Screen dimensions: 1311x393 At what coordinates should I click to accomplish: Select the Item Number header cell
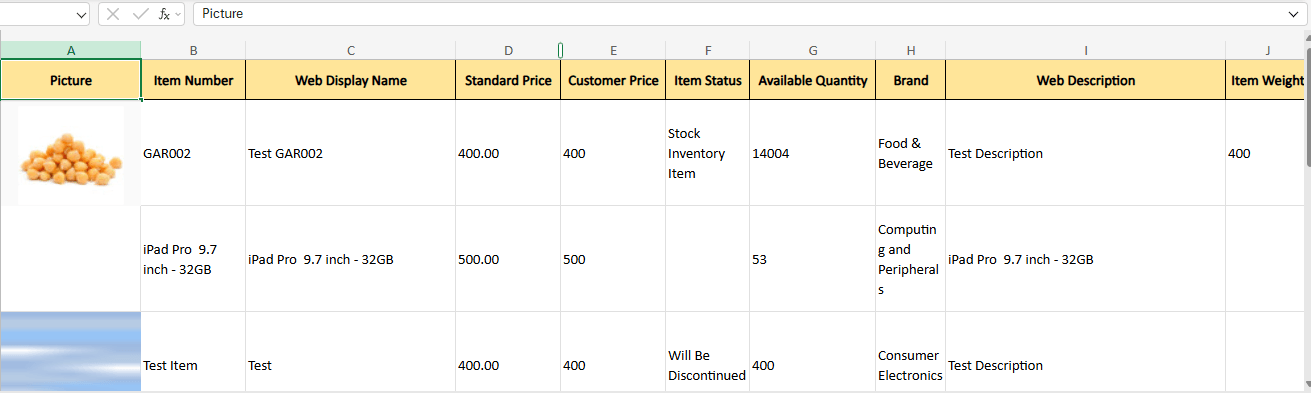[193, 80]
